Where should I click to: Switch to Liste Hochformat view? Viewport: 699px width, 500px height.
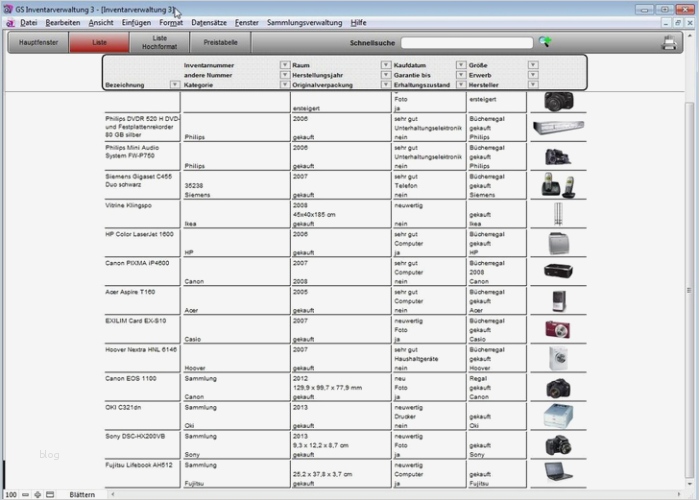[x=160, y=43]
